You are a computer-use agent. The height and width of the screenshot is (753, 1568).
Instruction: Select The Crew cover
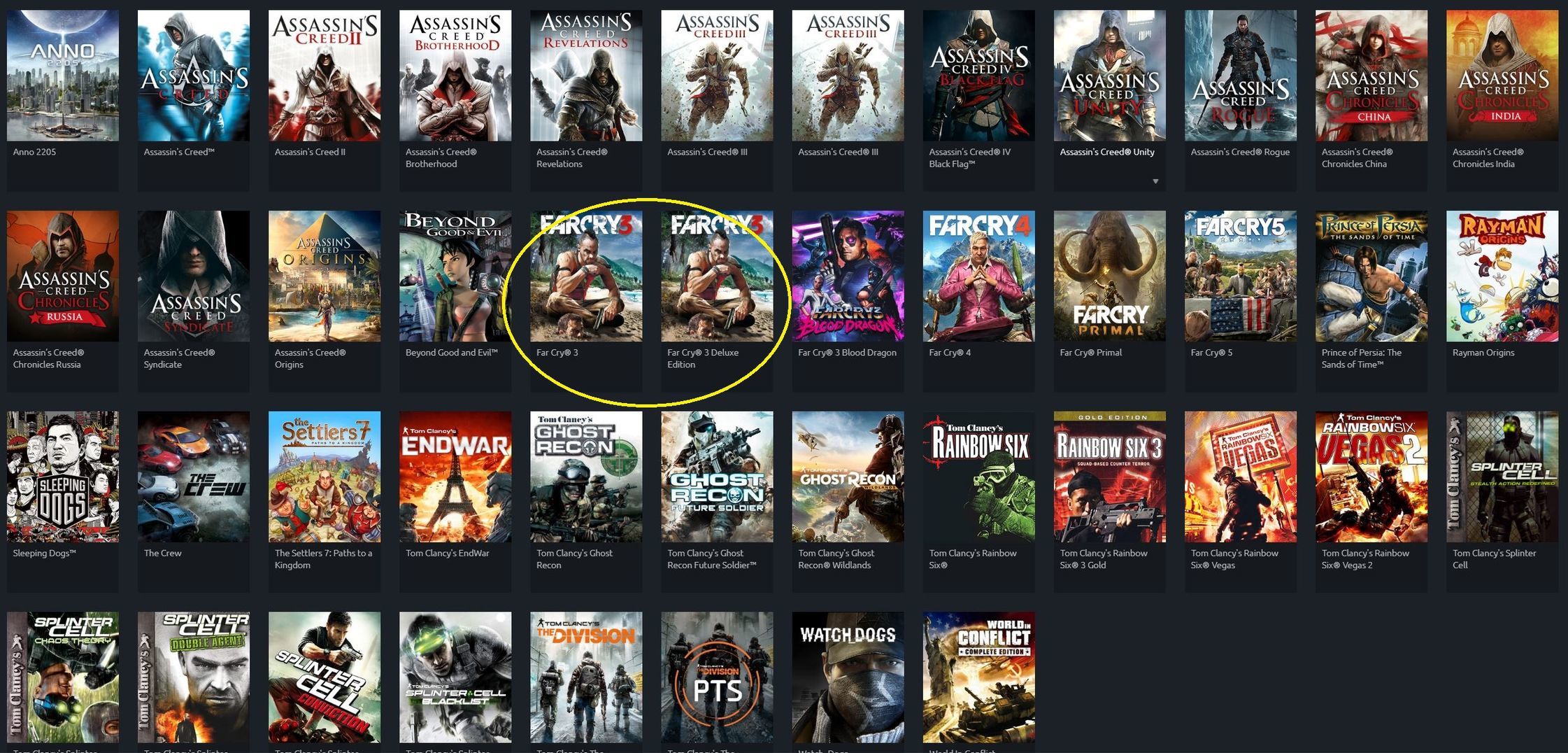coord(194,477)
